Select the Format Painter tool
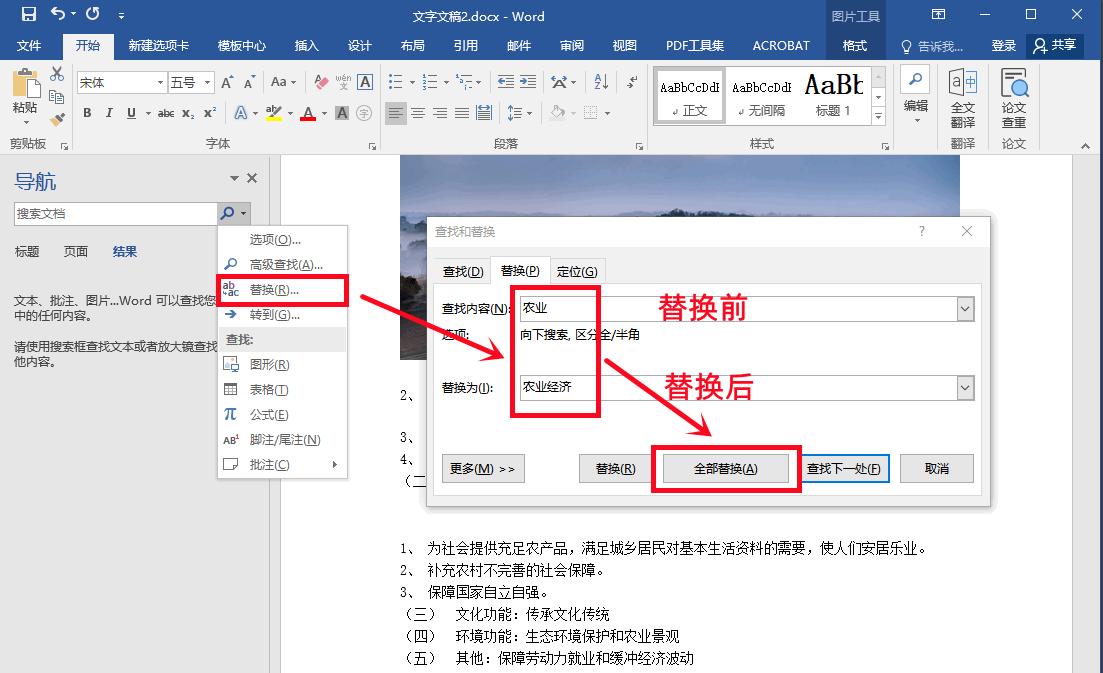 tap(58, 120)
